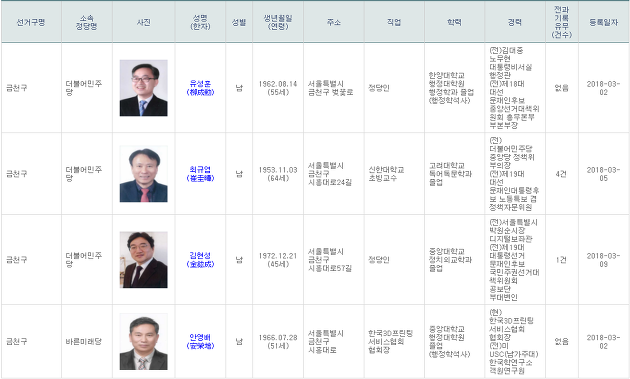Click 정당인 occupation in 김현성 row
630x379 pixels.
pos(378,260)
